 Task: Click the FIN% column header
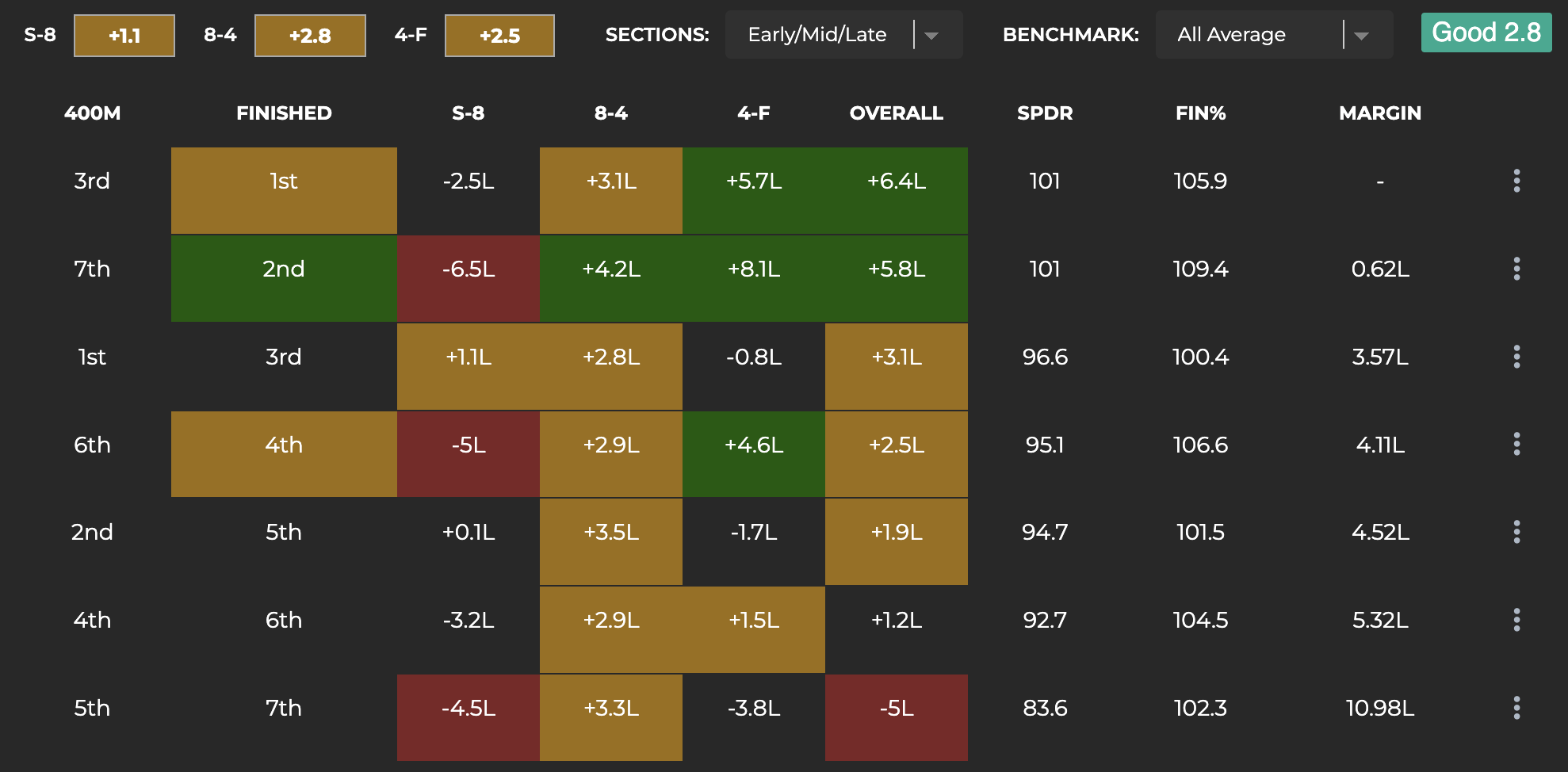coord(1200,113)
